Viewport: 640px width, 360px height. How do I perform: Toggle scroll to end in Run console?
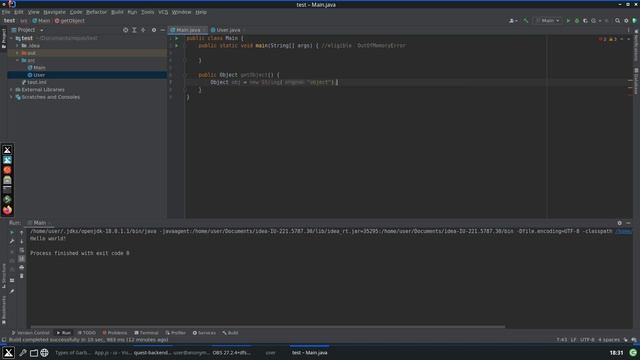pyautogui.click(x=22, y=259)
